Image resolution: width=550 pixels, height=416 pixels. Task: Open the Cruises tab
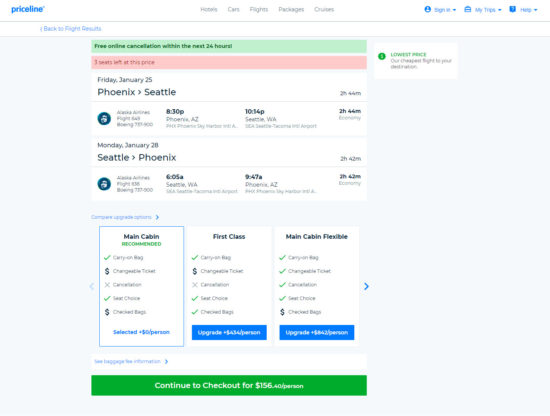(x=324, y=9)
